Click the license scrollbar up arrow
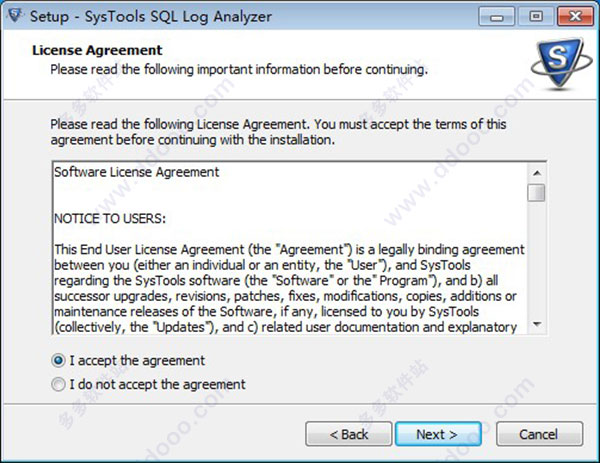This screenshot has height=463, width=600. 536,173
